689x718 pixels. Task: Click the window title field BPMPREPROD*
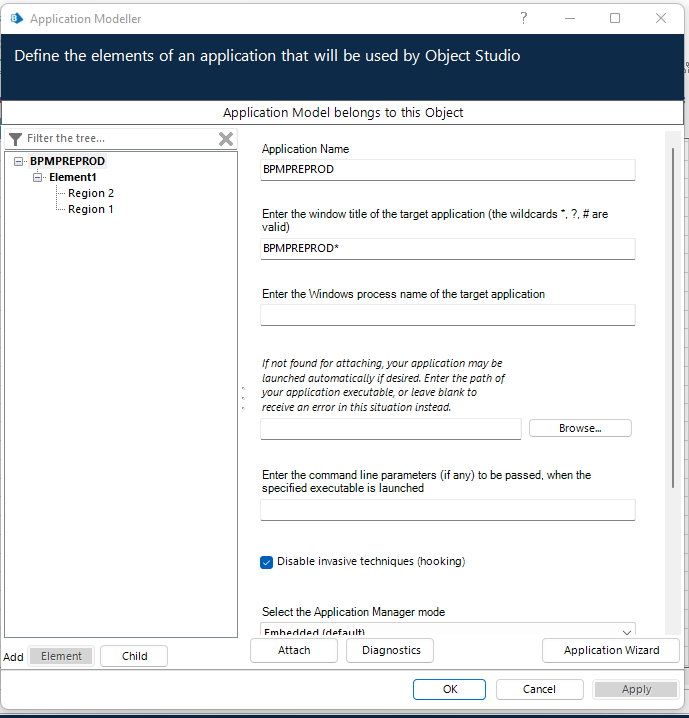pos(448,248)
